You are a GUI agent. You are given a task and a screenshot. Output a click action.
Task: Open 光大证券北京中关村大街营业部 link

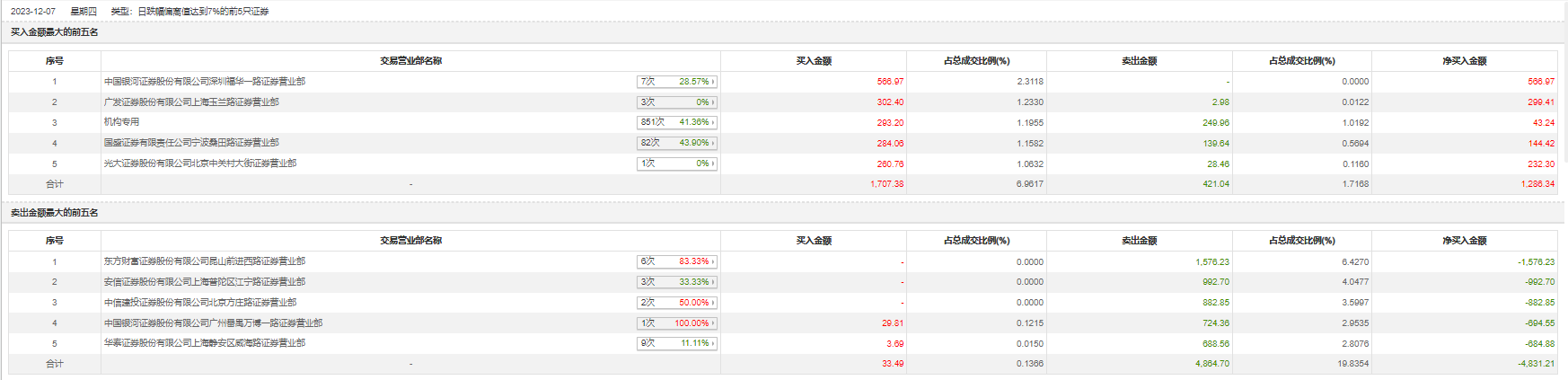199,163
